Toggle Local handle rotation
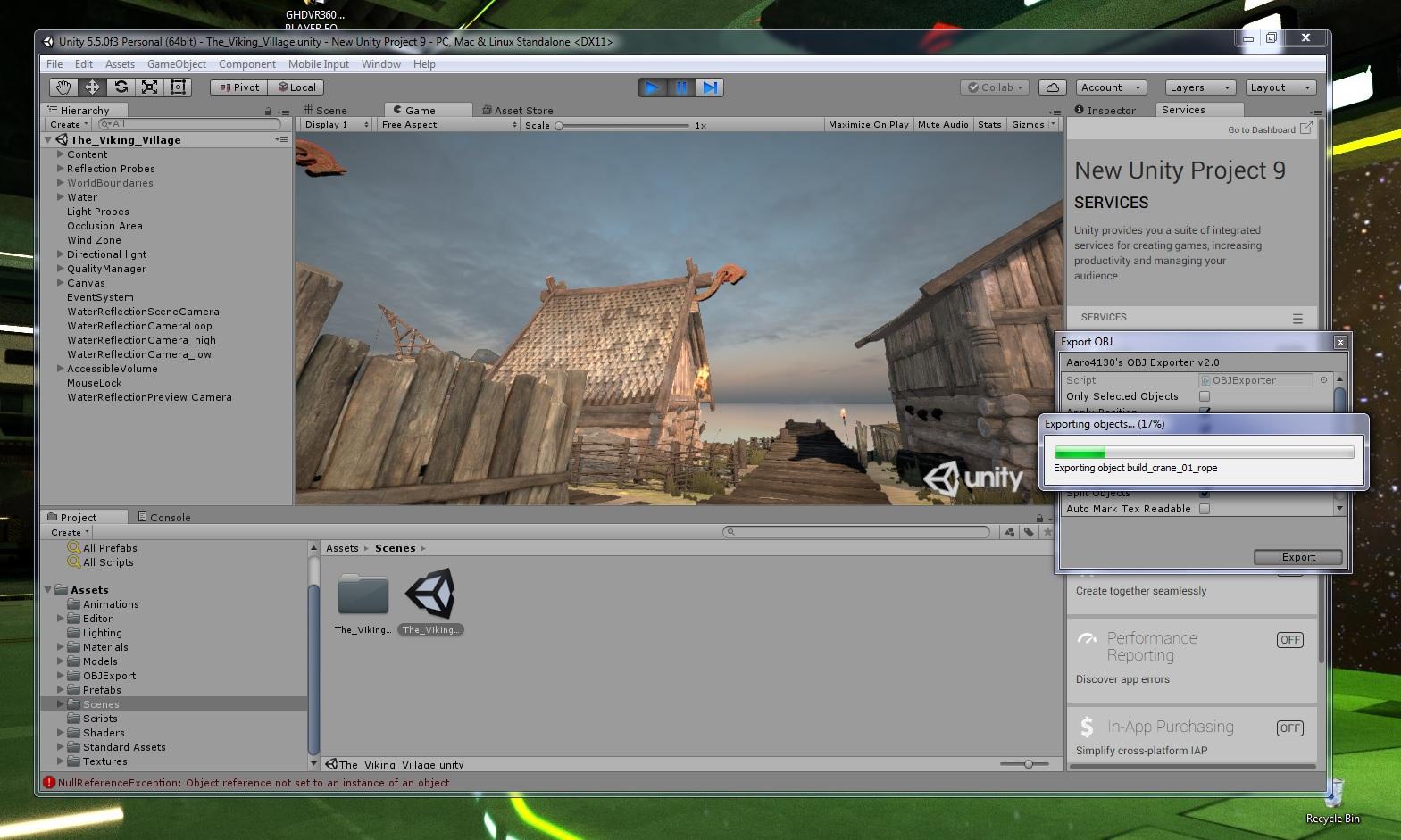1401x840 pixels. [x=296, y=87]
